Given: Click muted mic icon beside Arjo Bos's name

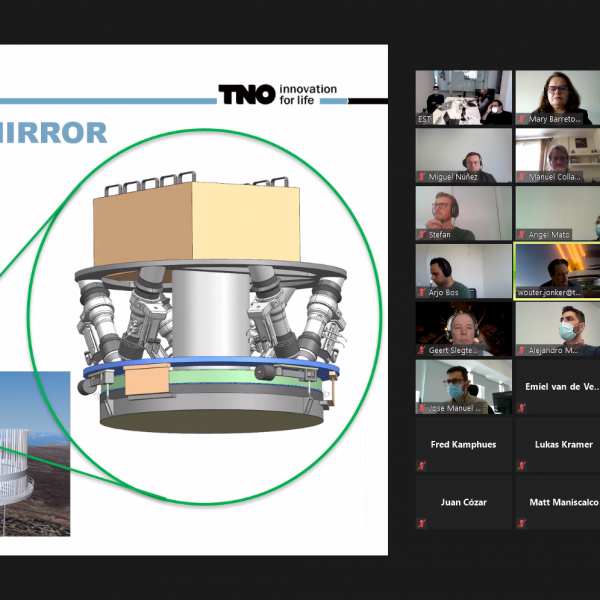Looking at the screenshot, I should 423,293.
